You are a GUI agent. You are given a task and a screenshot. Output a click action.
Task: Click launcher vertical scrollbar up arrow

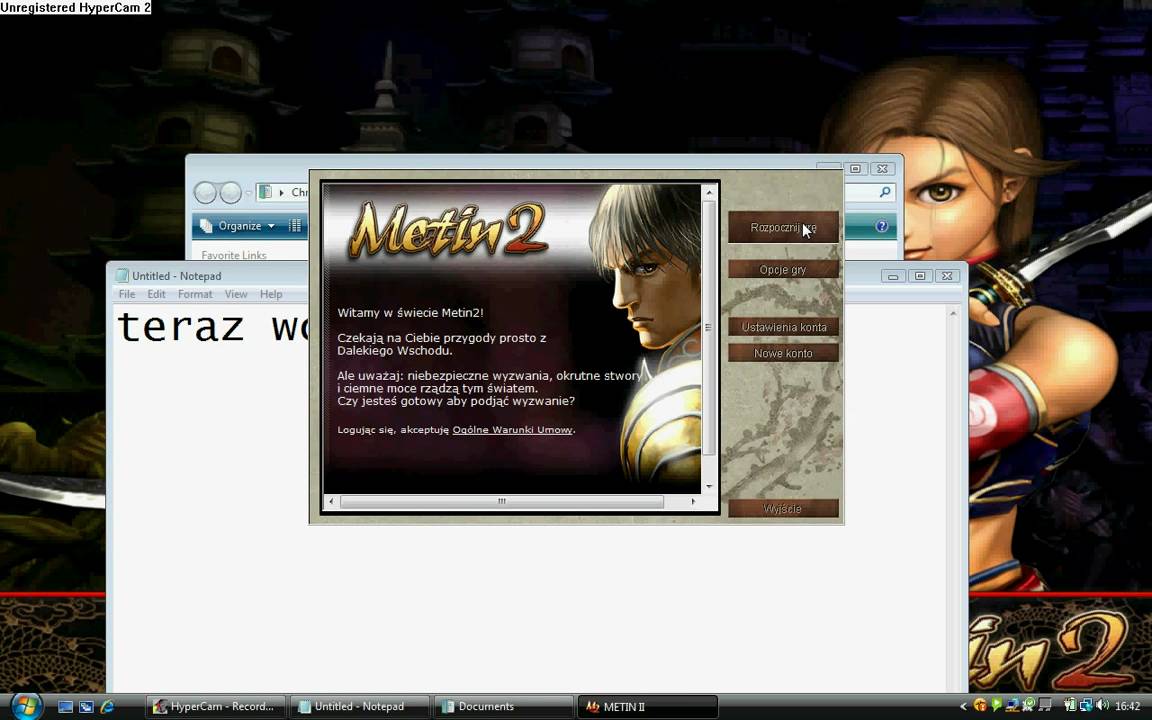pyautogui.click(x=709, y=192)
